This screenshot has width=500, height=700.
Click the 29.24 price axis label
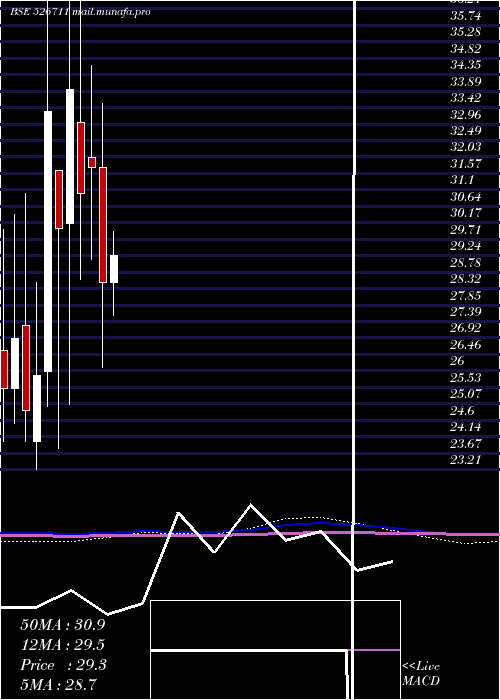coord(466,246)
